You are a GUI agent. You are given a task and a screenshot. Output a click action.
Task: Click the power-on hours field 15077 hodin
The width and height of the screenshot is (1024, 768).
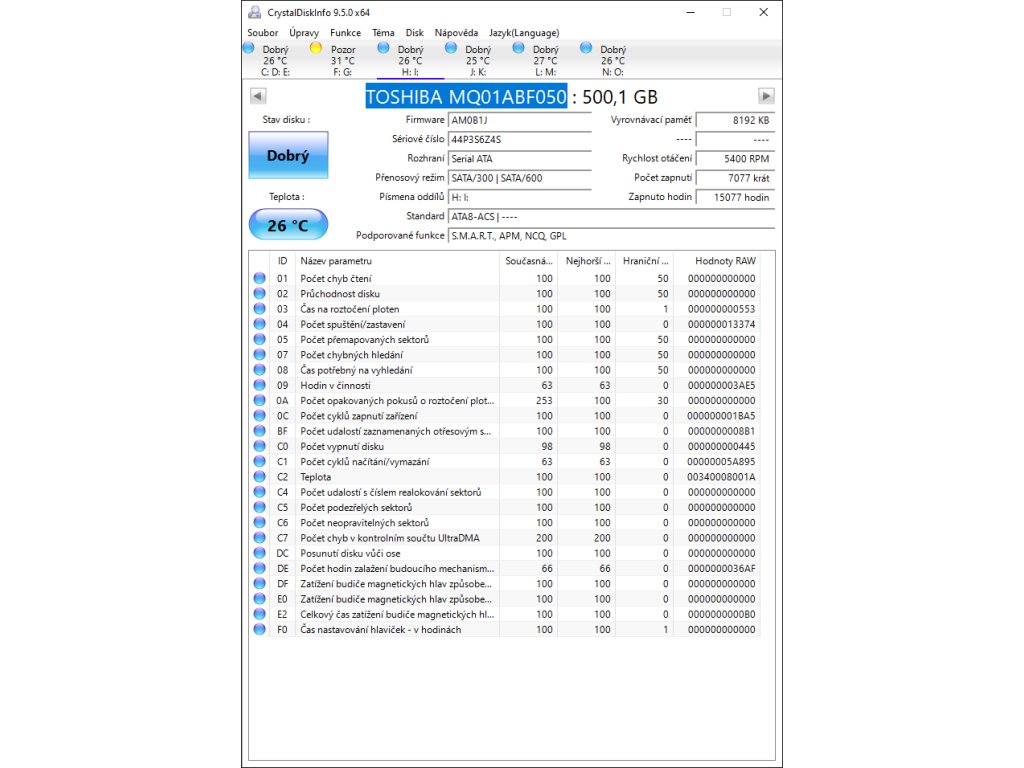pyautogui.click(x=735, y=197)
